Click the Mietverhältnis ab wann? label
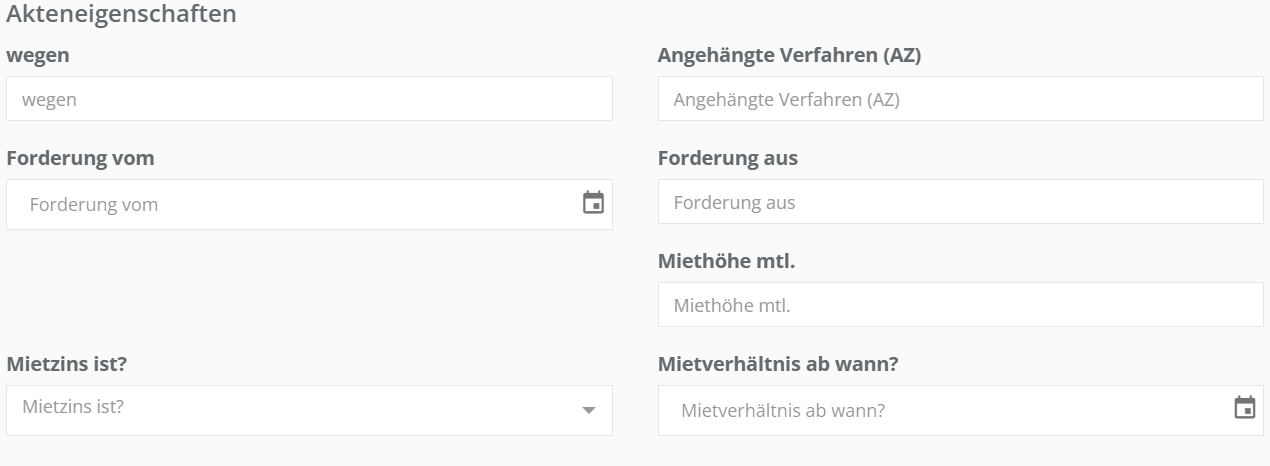This screenshot has height=466, width=1270. [x=778, y=364]
